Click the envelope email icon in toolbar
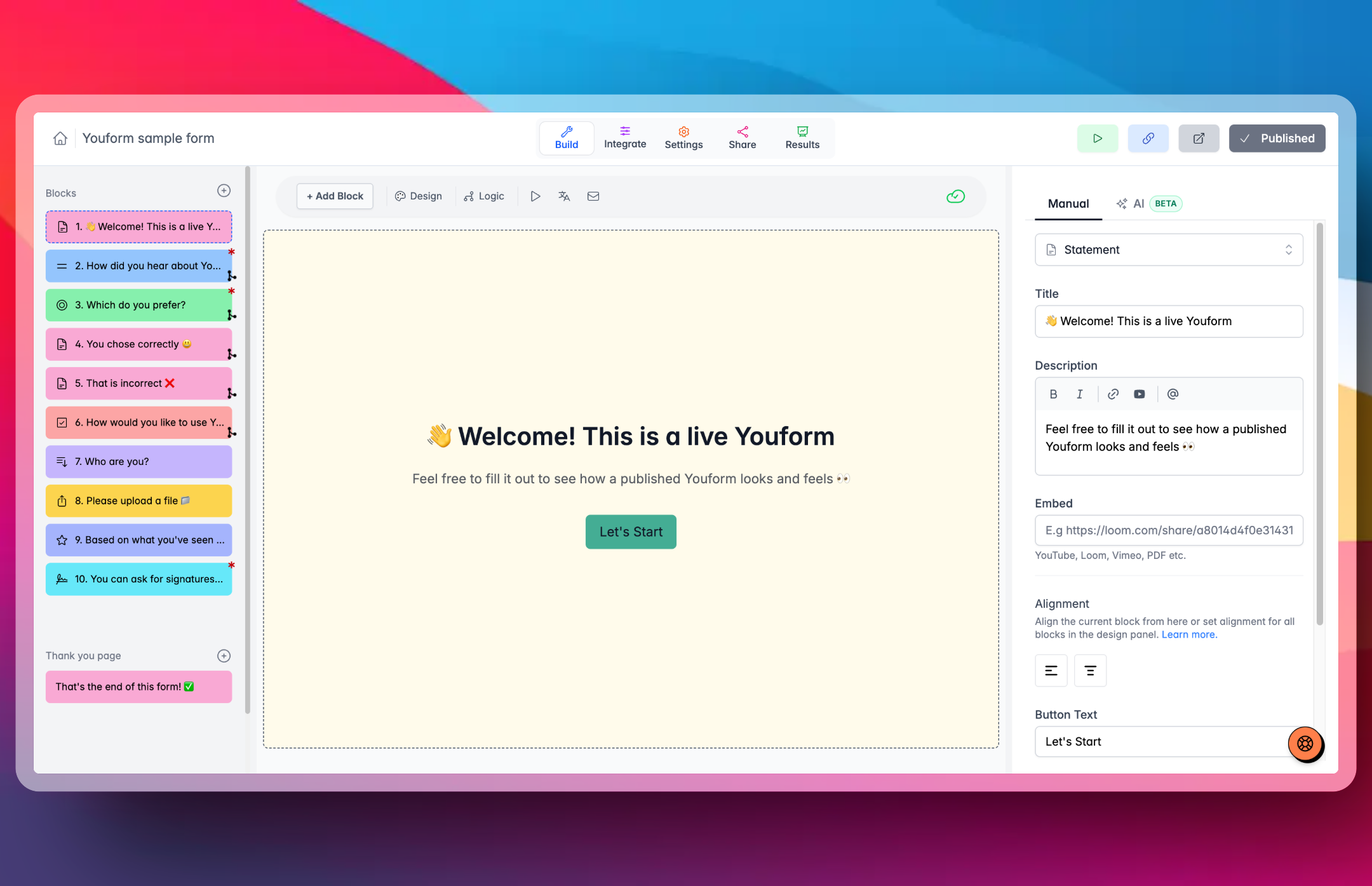Screen dimensions: 1372x886 point(593,196)
